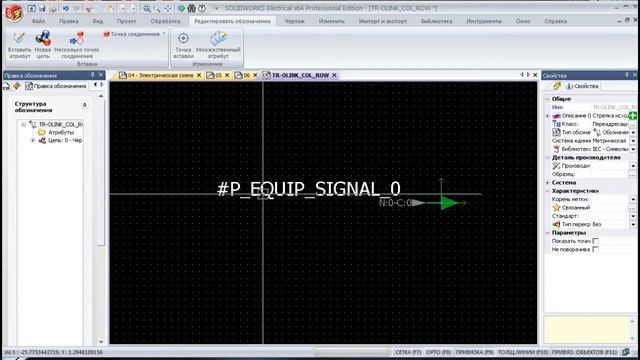This screenshot has width=640, height=360.
Task: Toggle the Показать точку checkbox
Action: tap(596, 241)
